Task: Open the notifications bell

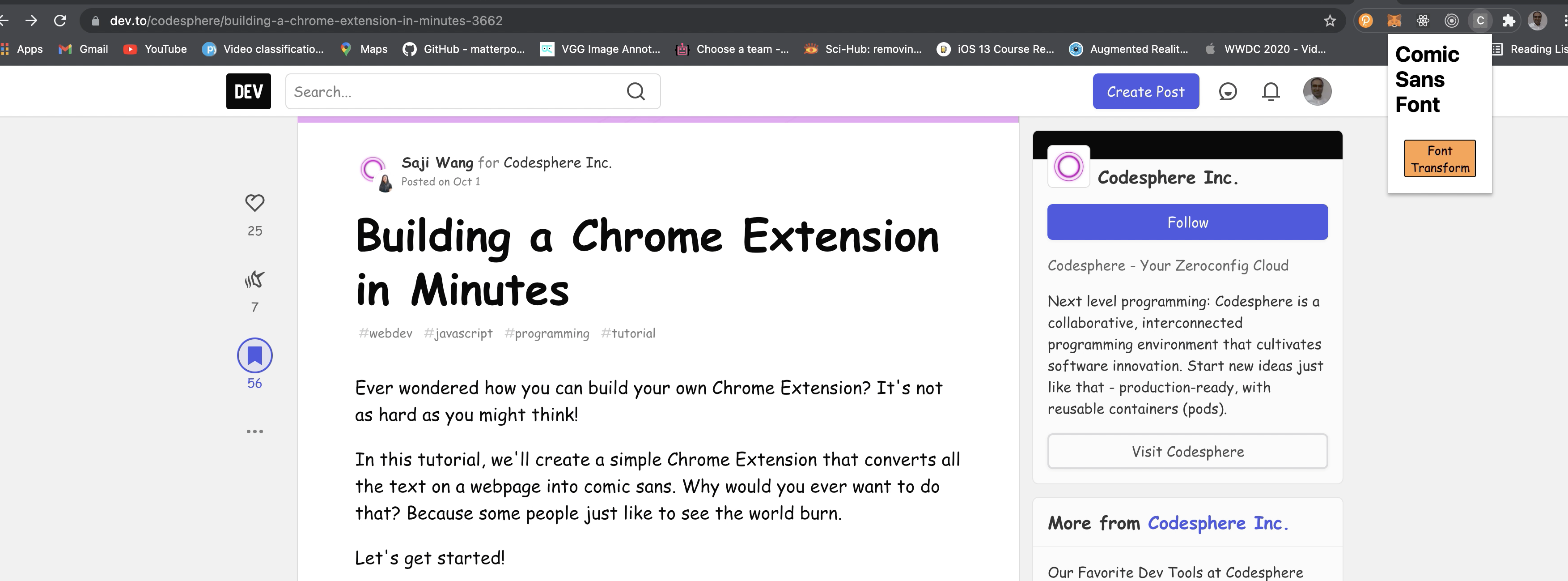Action: [1270, 91]
